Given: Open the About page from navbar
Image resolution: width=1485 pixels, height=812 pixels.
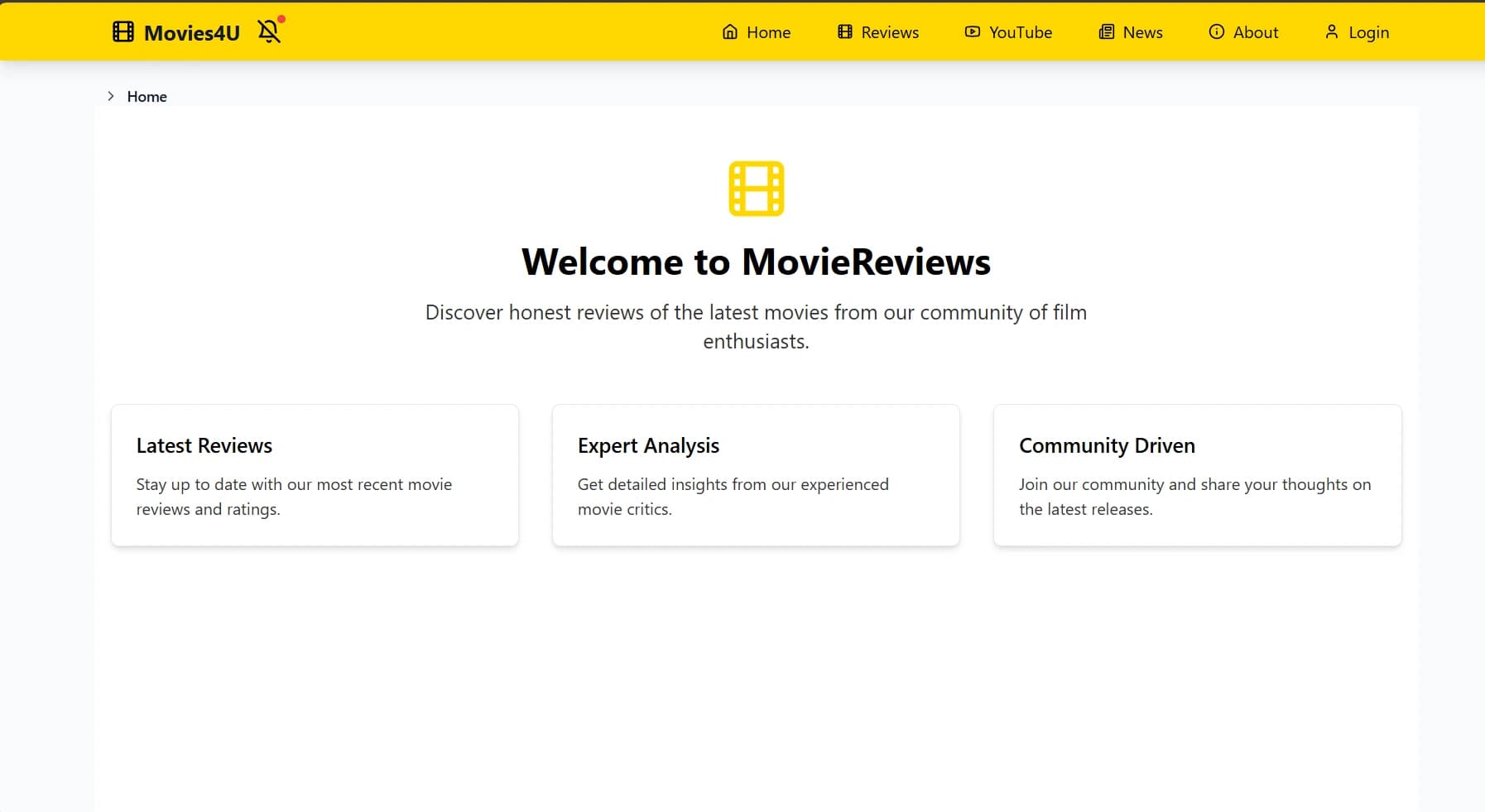Looking at the screenshot, I should (1254, 31).
